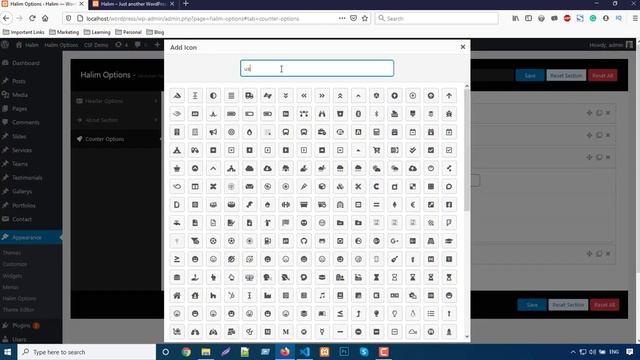Choose the gas pump icon
The width and height of the screenshot is (640, 360).
point(268,241)
